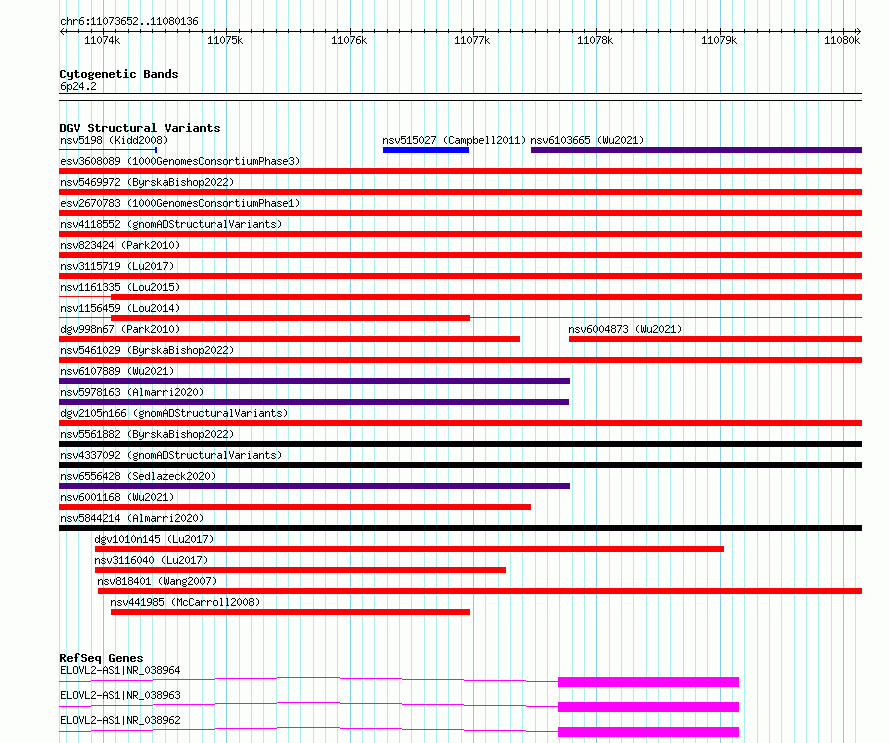Screen dimensions: 890x743
Task: Click the black bar under nsv5844214
Action: 460,528
